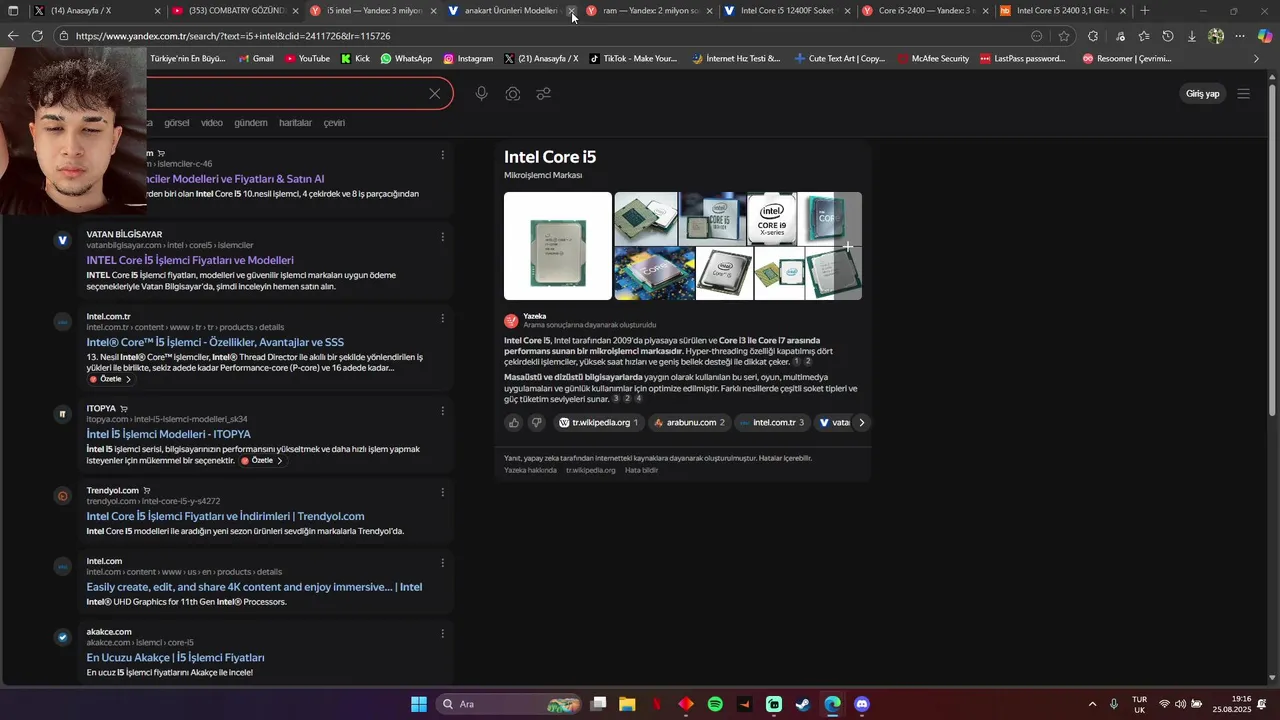Refresh the current page

click(37, 36)
